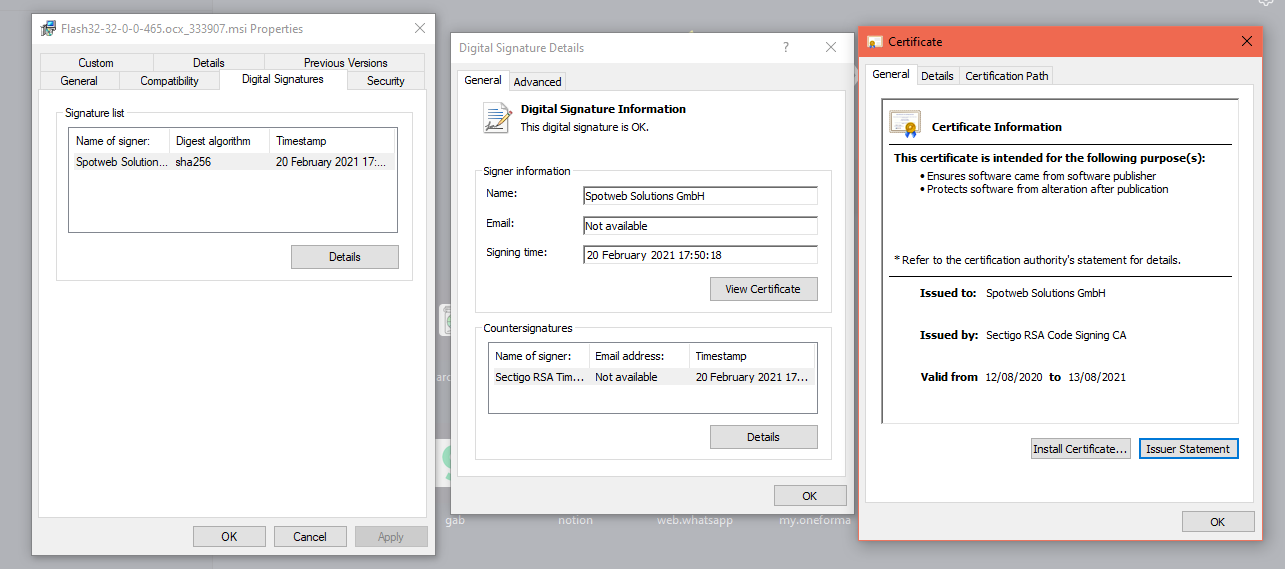This screenshot has height=569, width=1285.
Task: Click the Issuer Statement button
Action: [1188, 449]
